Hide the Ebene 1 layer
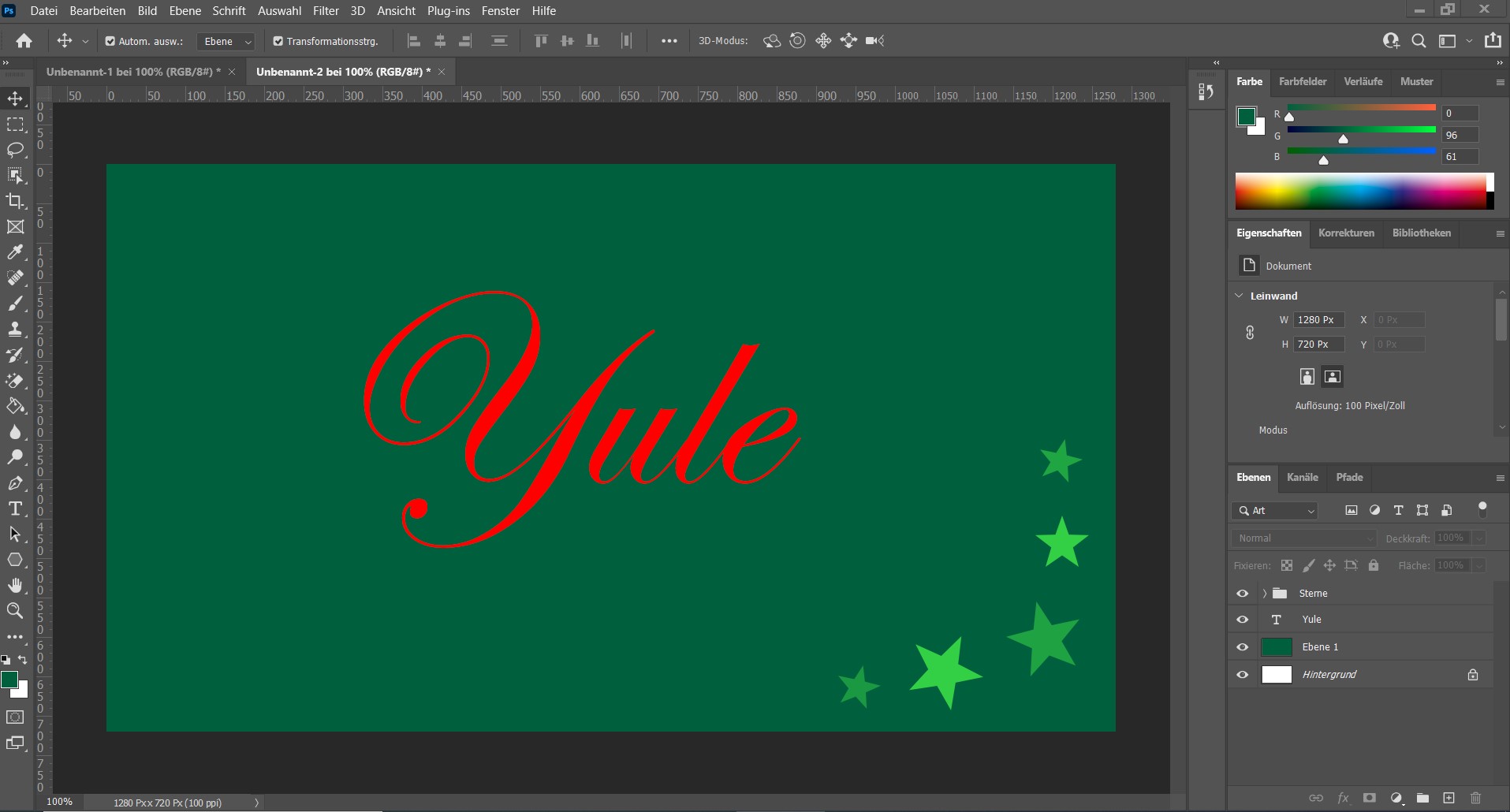 click(x=1243, y=647)
